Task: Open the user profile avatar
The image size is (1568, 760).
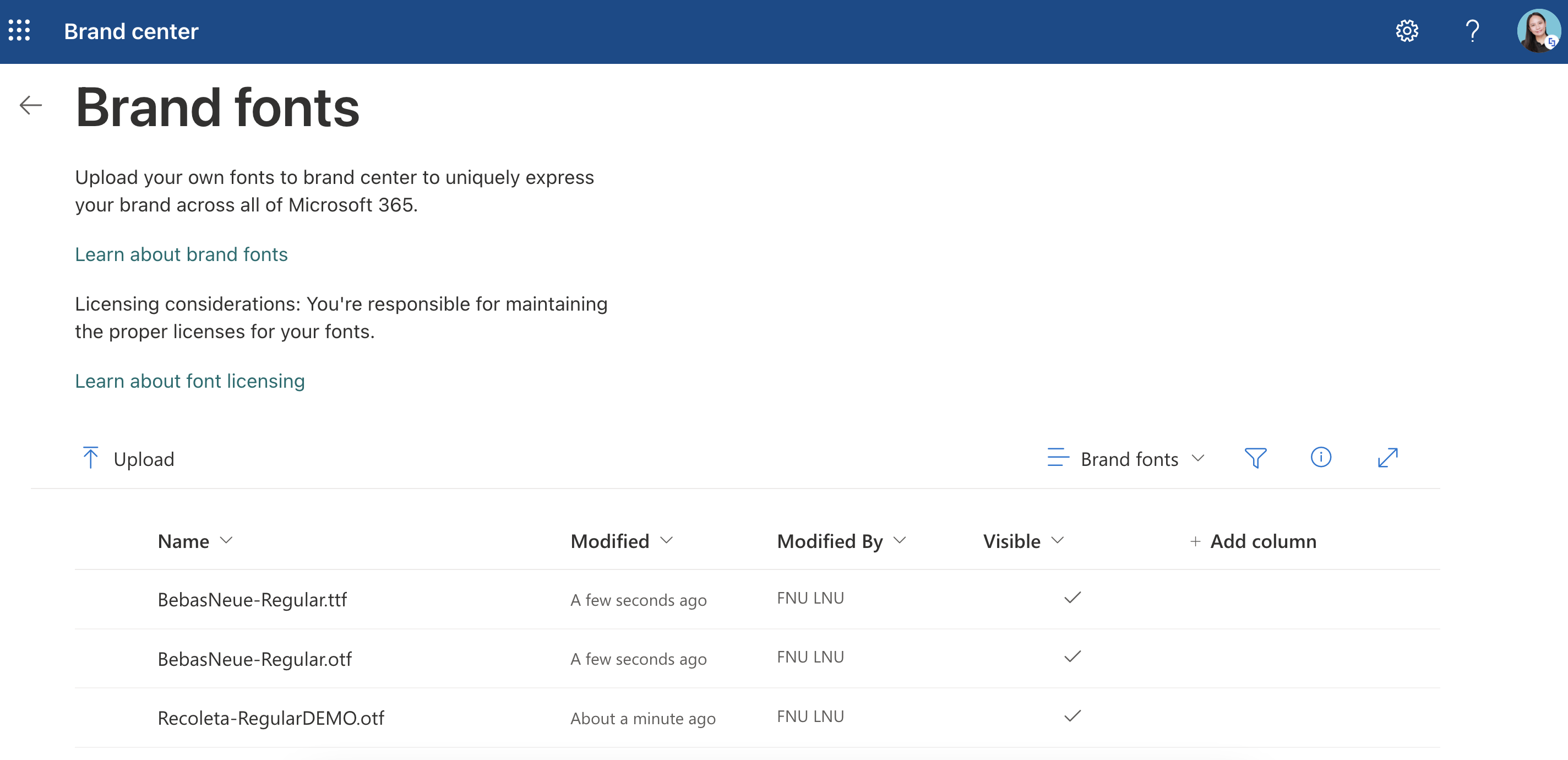Action: click(x=1537, y=30)
